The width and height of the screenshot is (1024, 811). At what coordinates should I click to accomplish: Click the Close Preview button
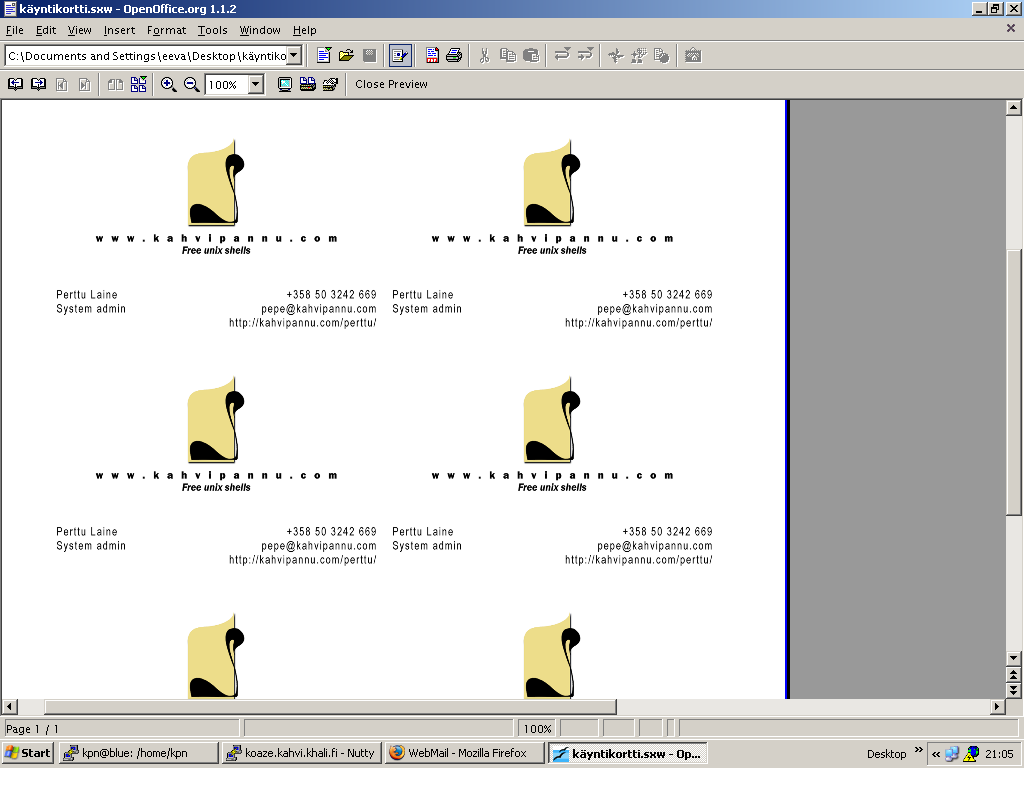[391, 85]
